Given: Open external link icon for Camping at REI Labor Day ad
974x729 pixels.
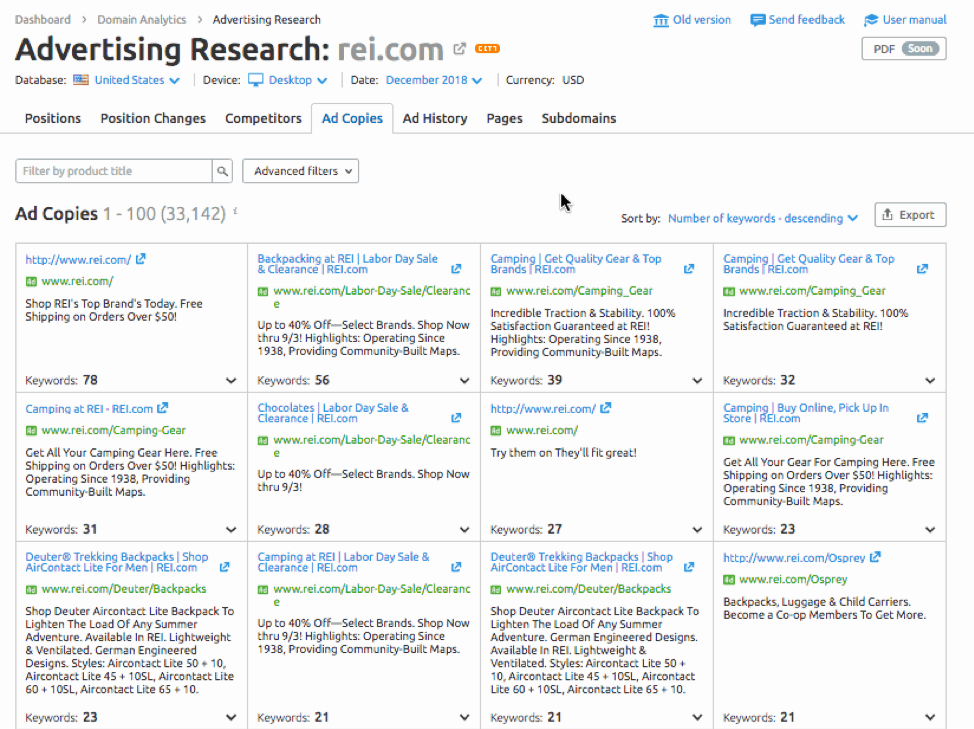Looking at the screenshot, I should pos(456,567).
